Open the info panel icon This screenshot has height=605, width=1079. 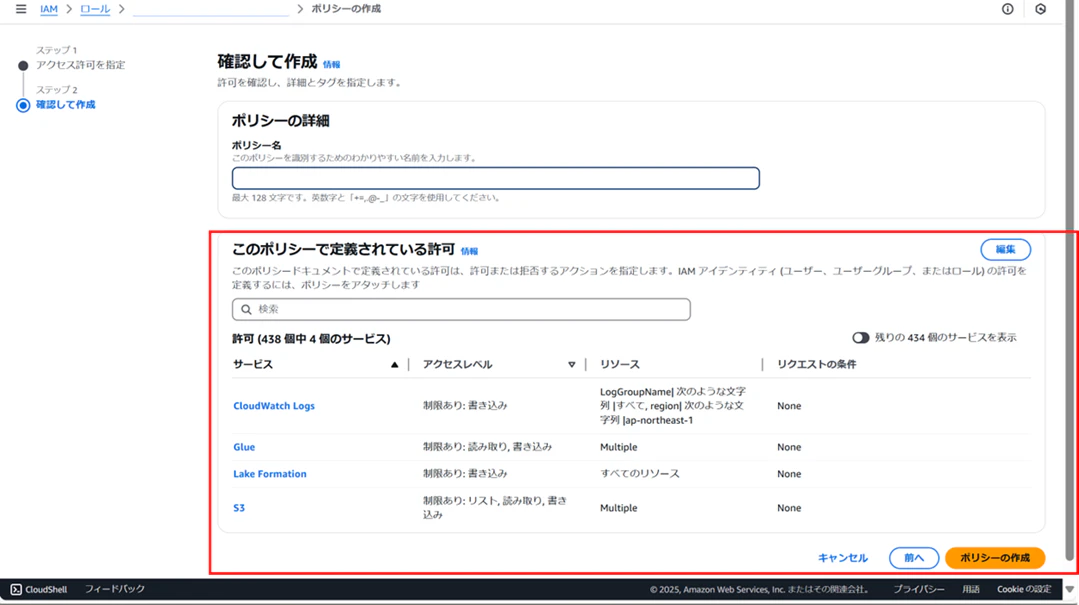[1007, 9]
